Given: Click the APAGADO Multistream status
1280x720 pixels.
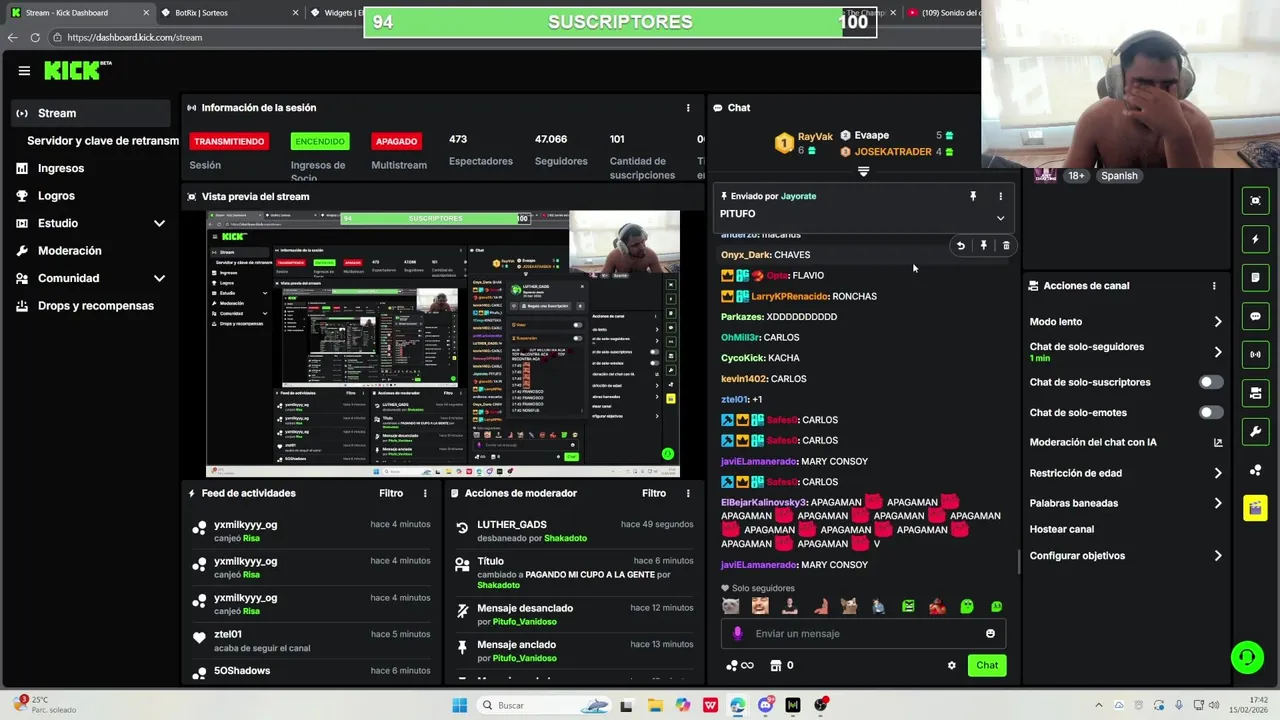Looking at the screenshot, I should [397, 141].
